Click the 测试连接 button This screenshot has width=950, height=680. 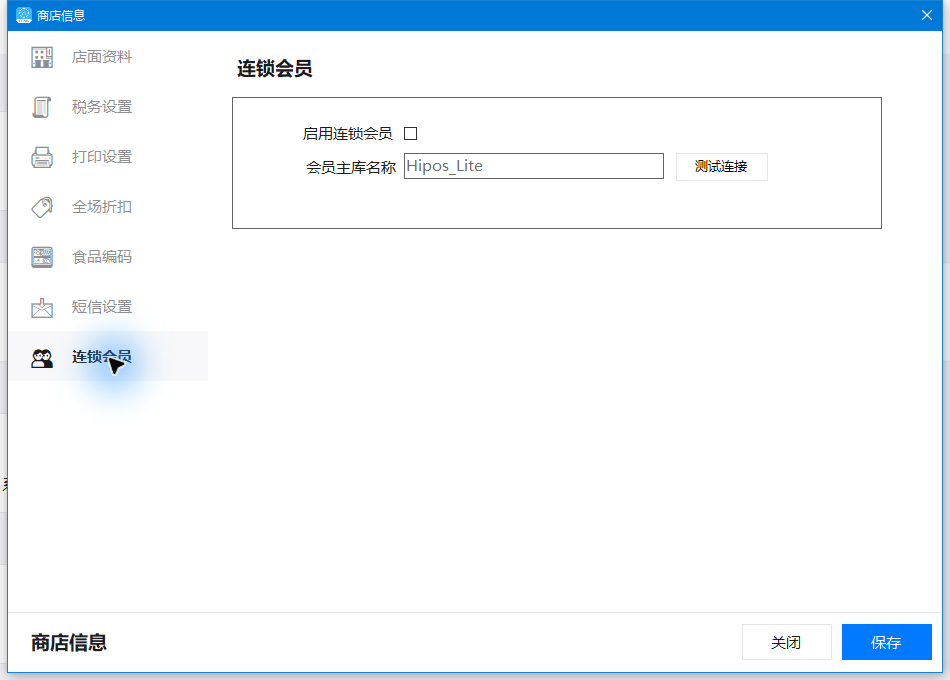click(722, 167)
